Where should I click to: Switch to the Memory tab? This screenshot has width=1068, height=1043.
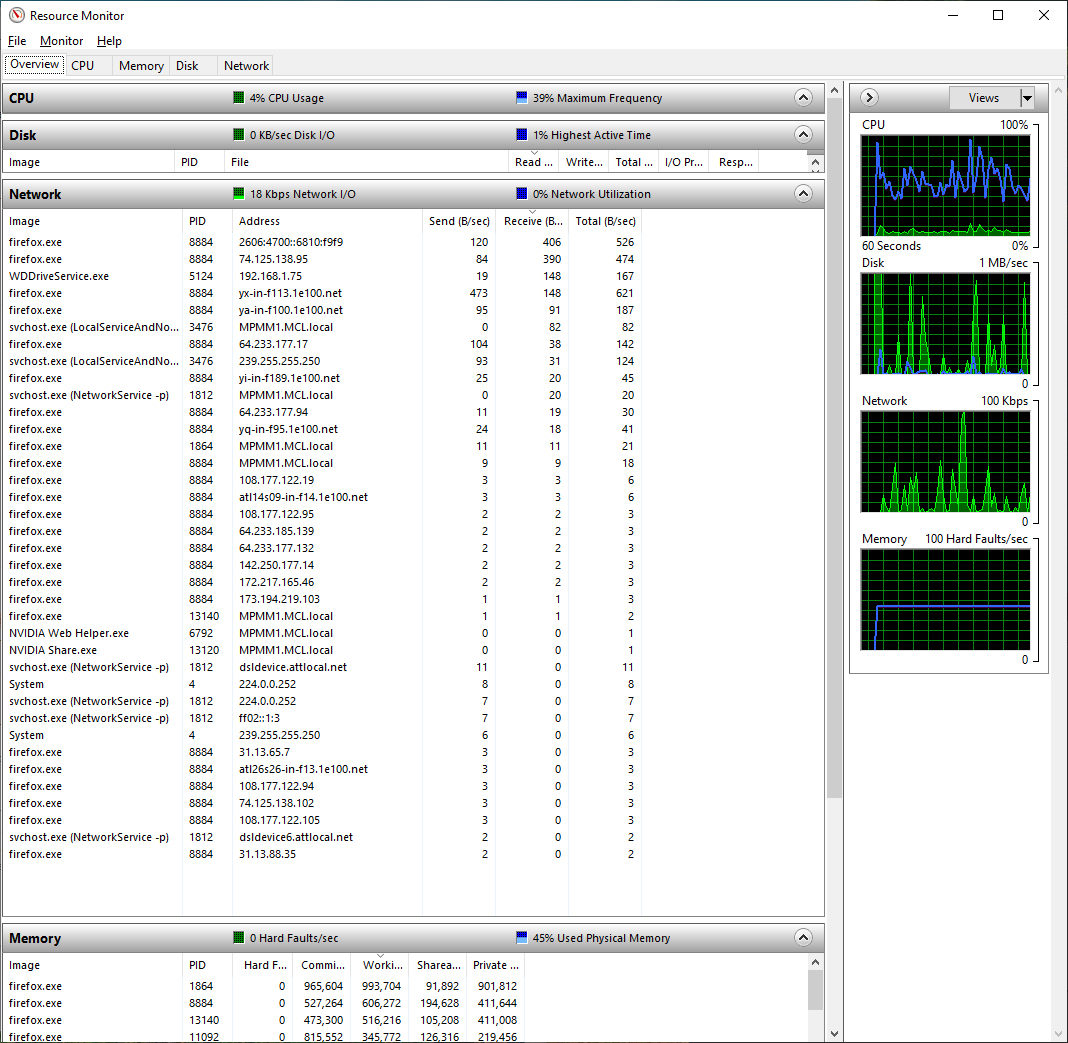[x=141, y=65]
